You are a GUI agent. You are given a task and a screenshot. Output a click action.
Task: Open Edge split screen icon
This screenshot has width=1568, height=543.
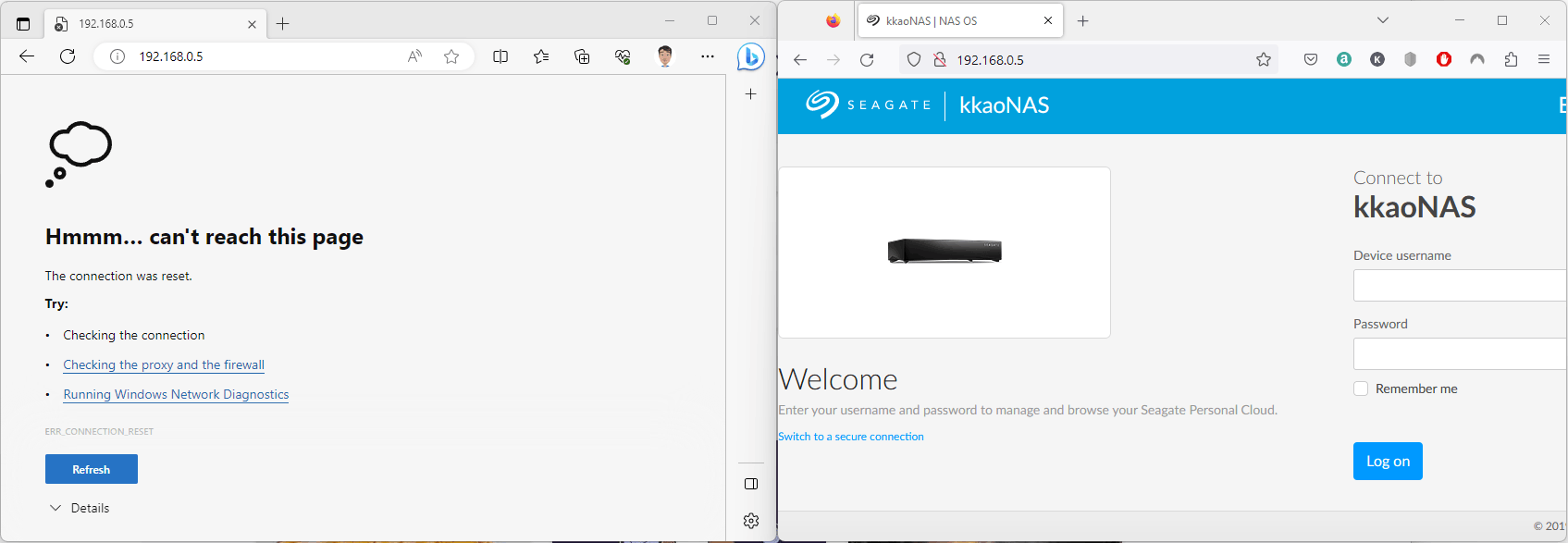click(x=500, y=56)
